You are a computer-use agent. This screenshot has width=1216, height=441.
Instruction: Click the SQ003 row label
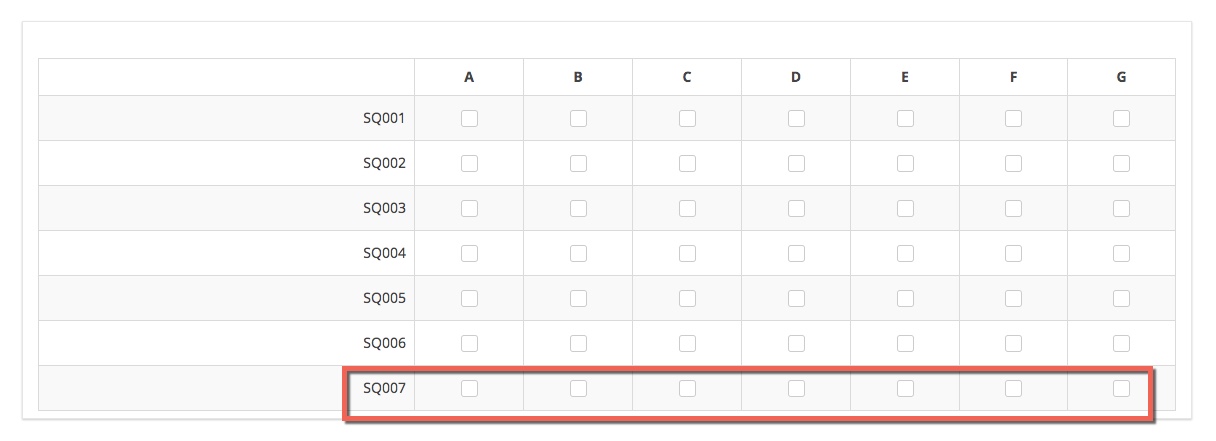coord(384,208)
